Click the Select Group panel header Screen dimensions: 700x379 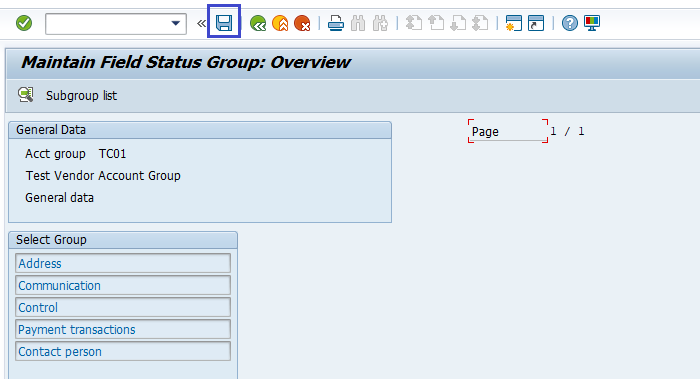coord(123,240)
